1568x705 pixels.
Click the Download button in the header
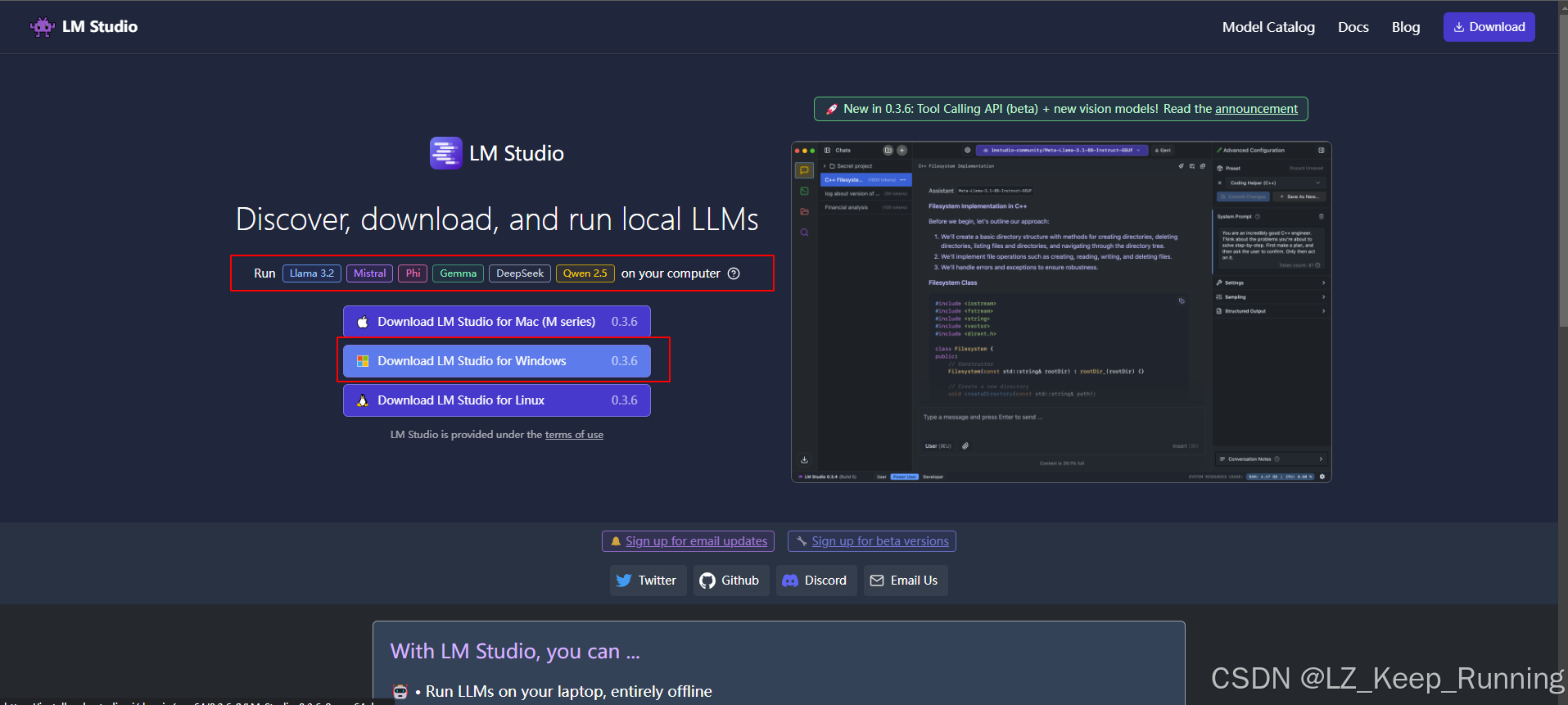[1489, 27]
